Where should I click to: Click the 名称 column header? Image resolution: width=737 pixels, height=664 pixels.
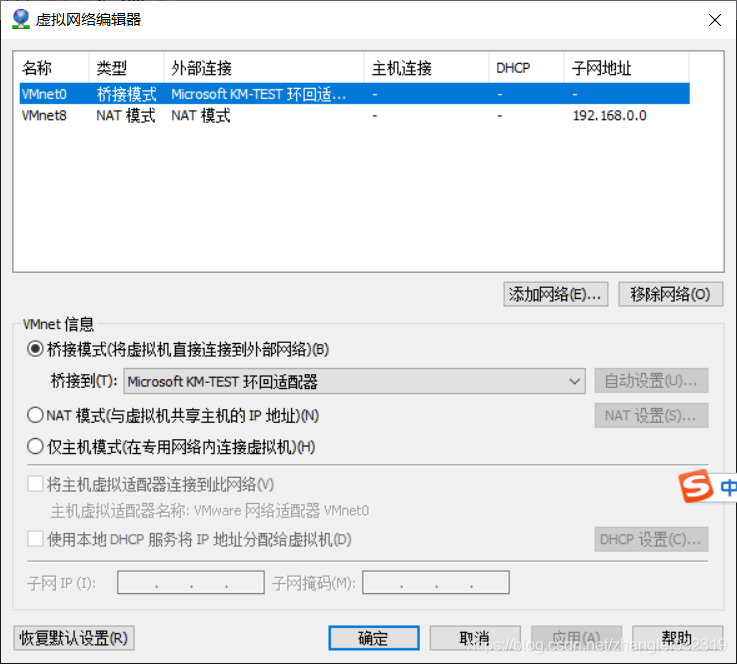pos(52,68)
